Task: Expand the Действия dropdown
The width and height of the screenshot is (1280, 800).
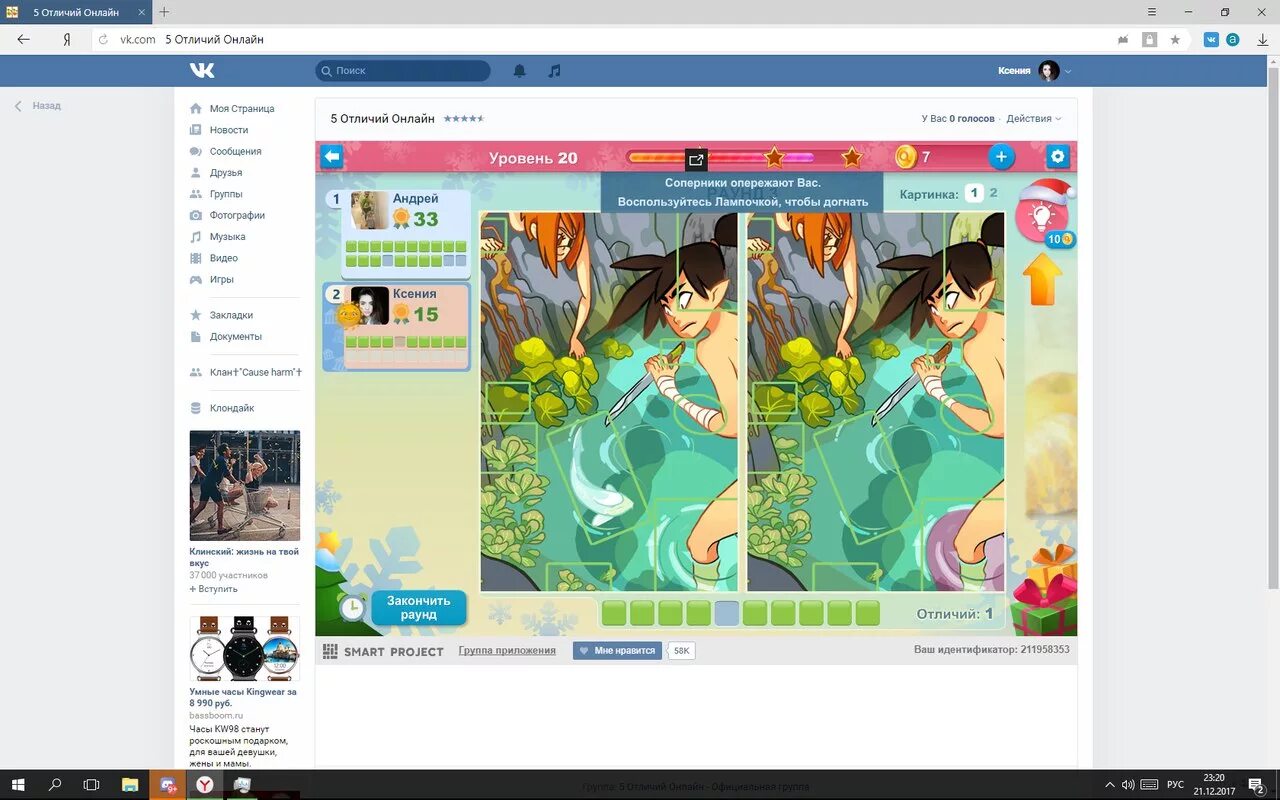Action: tap(1034, 119)
